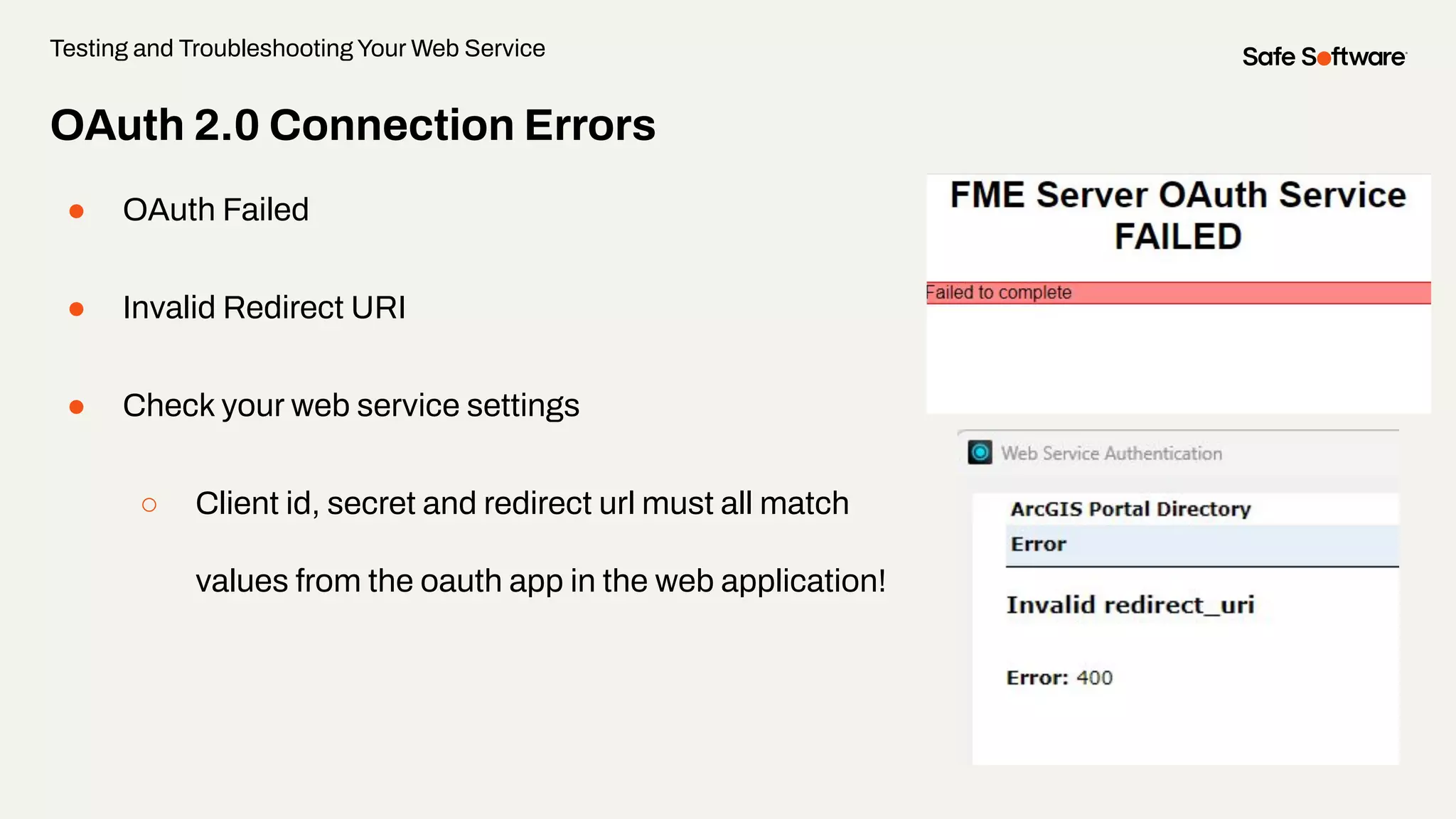Click the 'Web Service Authentication' window title
This screenshot has height=819, width=1456.
coord(1111,454)
